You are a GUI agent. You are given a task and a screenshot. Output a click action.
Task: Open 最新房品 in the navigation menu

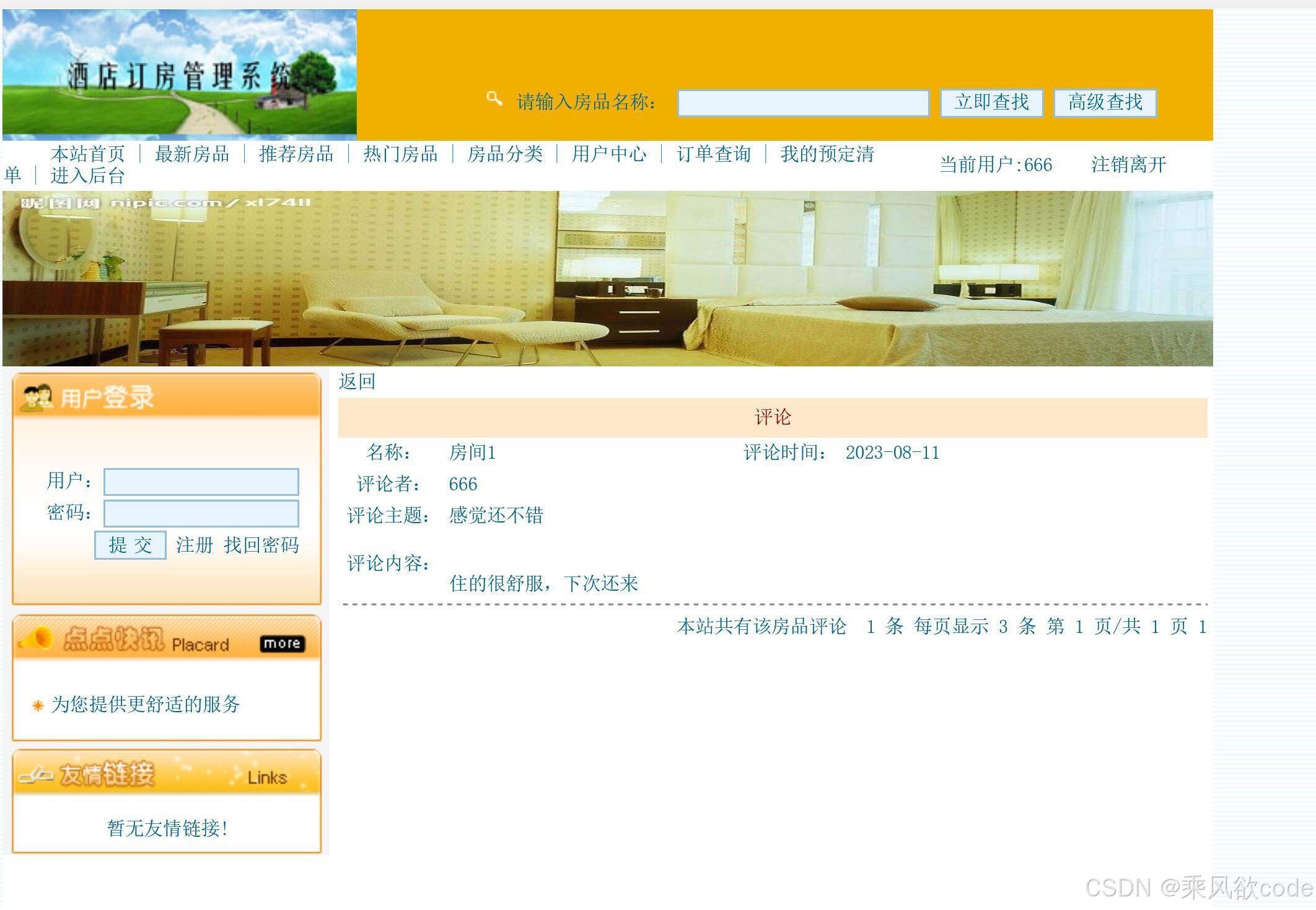(192, 154)
